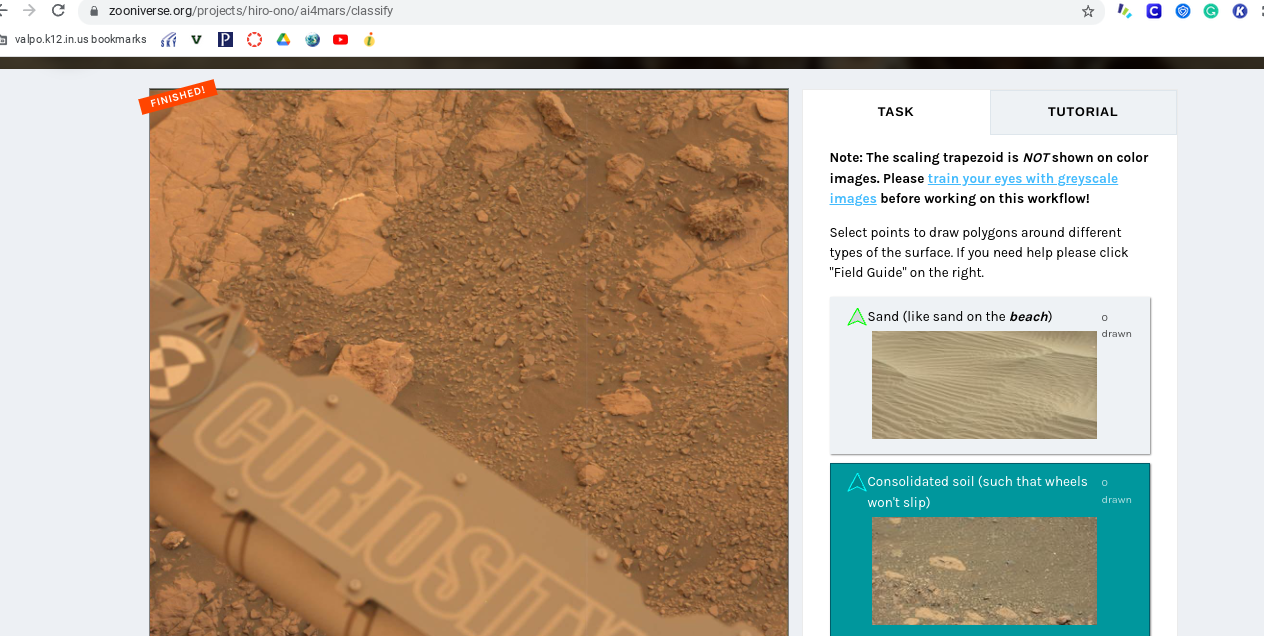Open the yellow i bookmark
The height and width of the screenshot is (636, 1264).
[x=369, y=40]
